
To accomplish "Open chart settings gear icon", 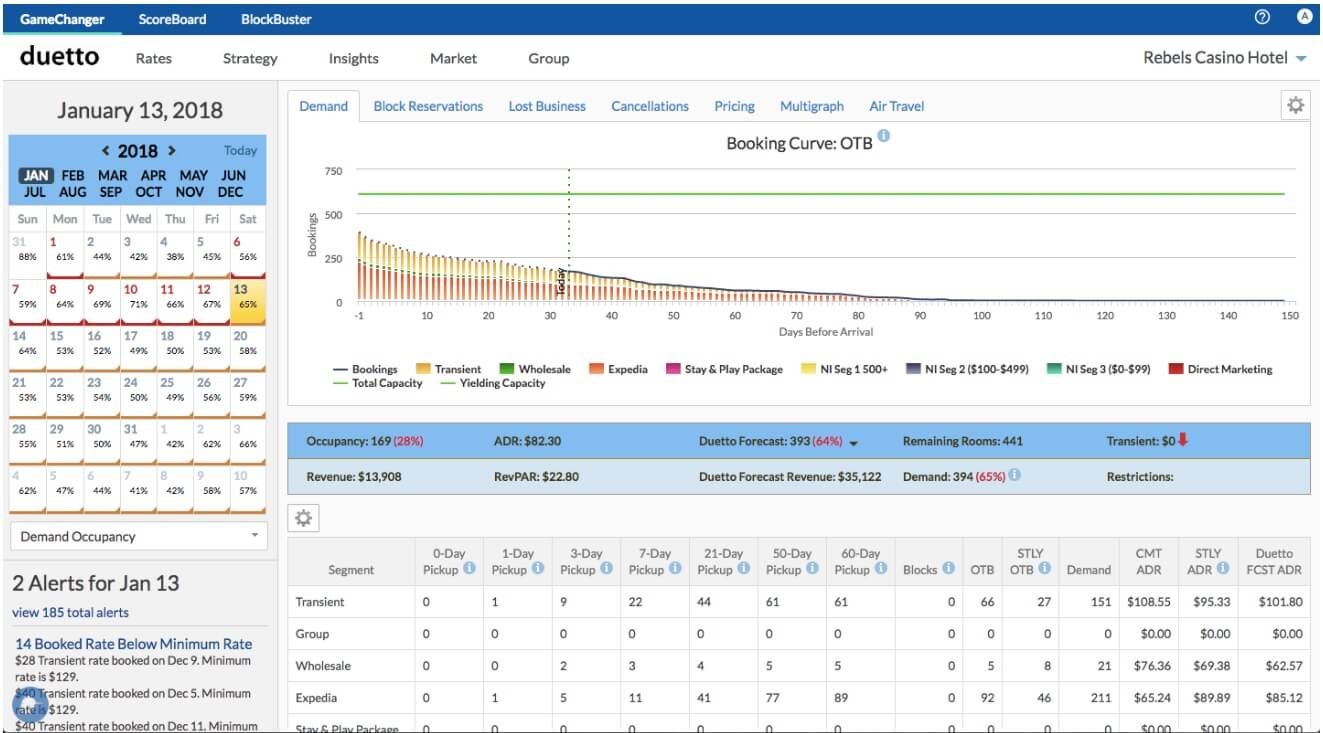I will (x=1296, y=105).
